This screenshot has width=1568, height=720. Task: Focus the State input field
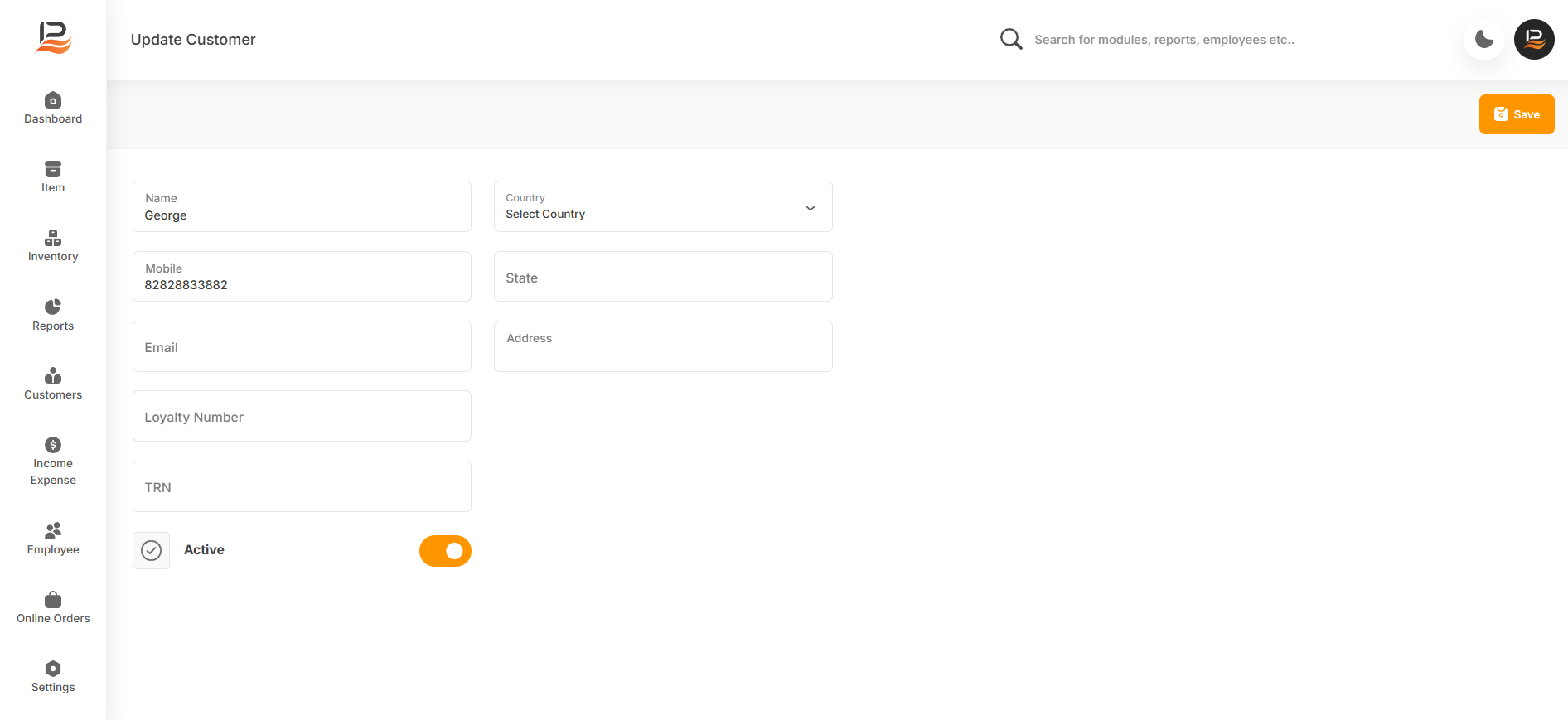click(x=663, y=277)
